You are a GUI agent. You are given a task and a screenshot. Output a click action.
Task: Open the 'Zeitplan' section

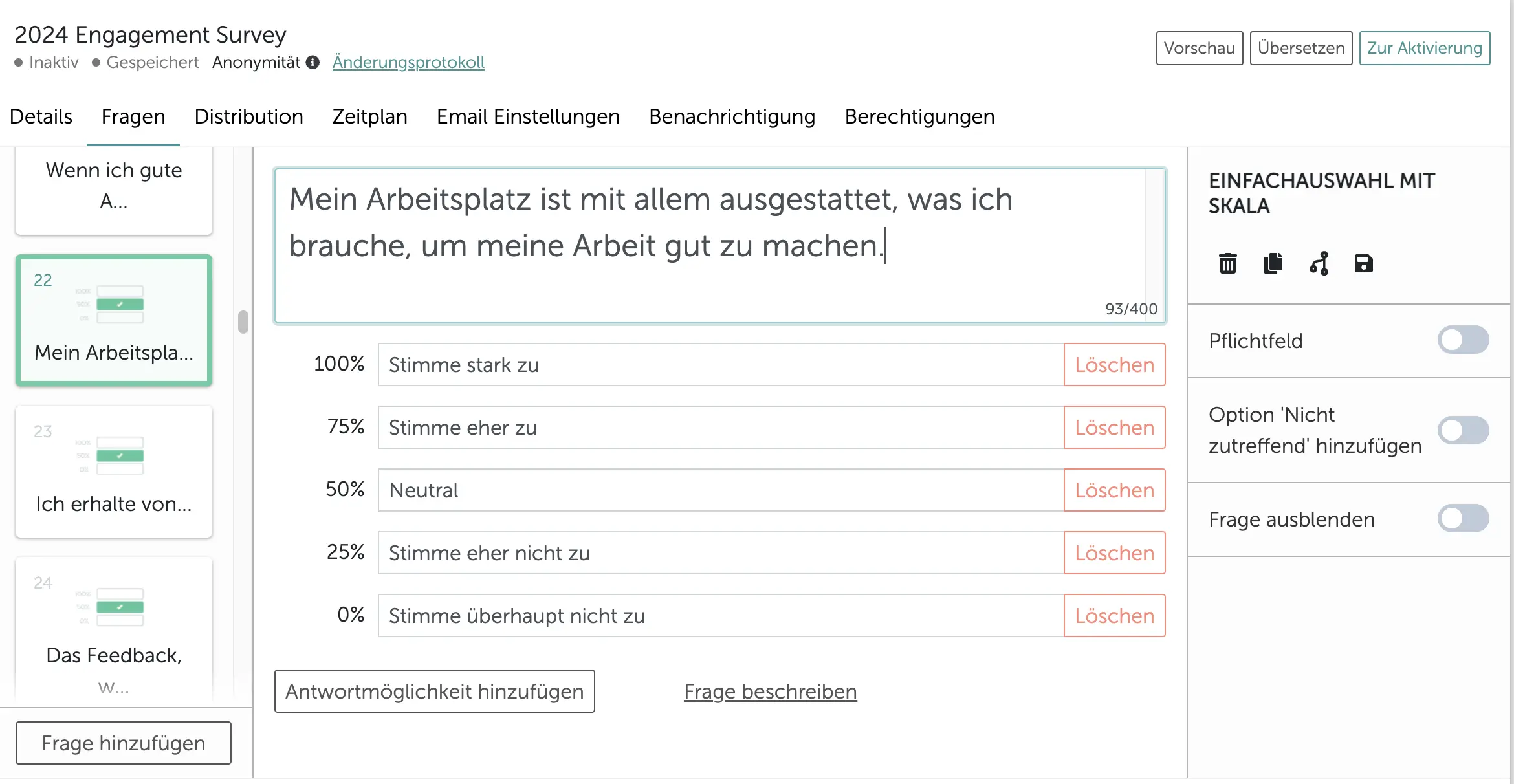(x=369, y=117)
